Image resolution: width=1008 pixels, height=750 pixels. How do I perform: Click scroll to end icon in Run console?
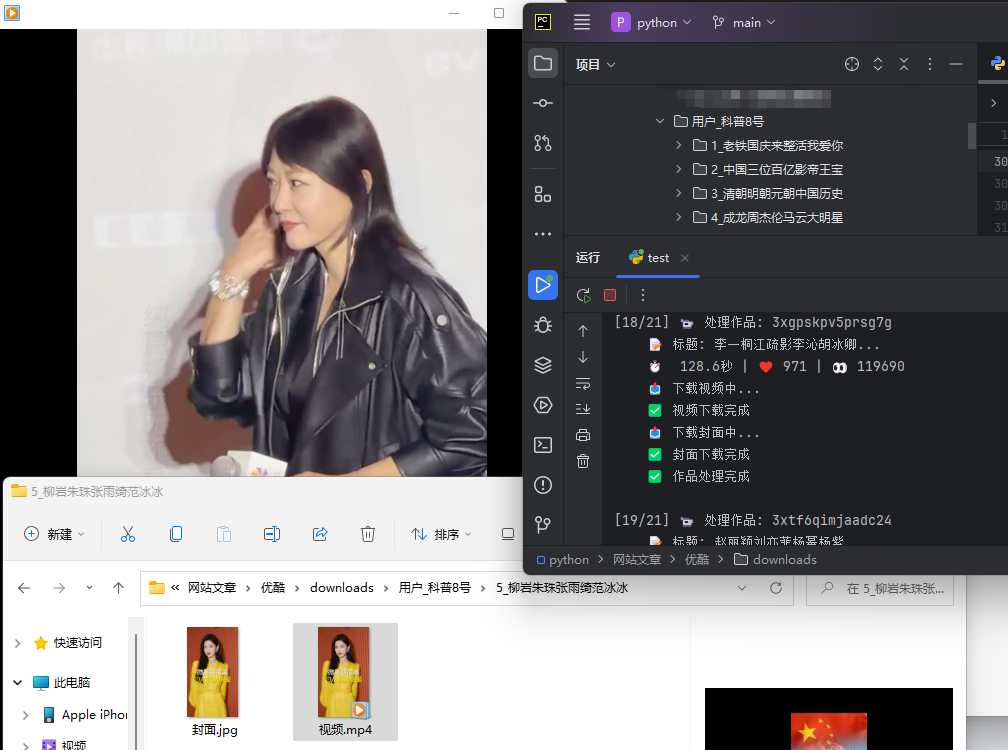click(x=583, y=409)
